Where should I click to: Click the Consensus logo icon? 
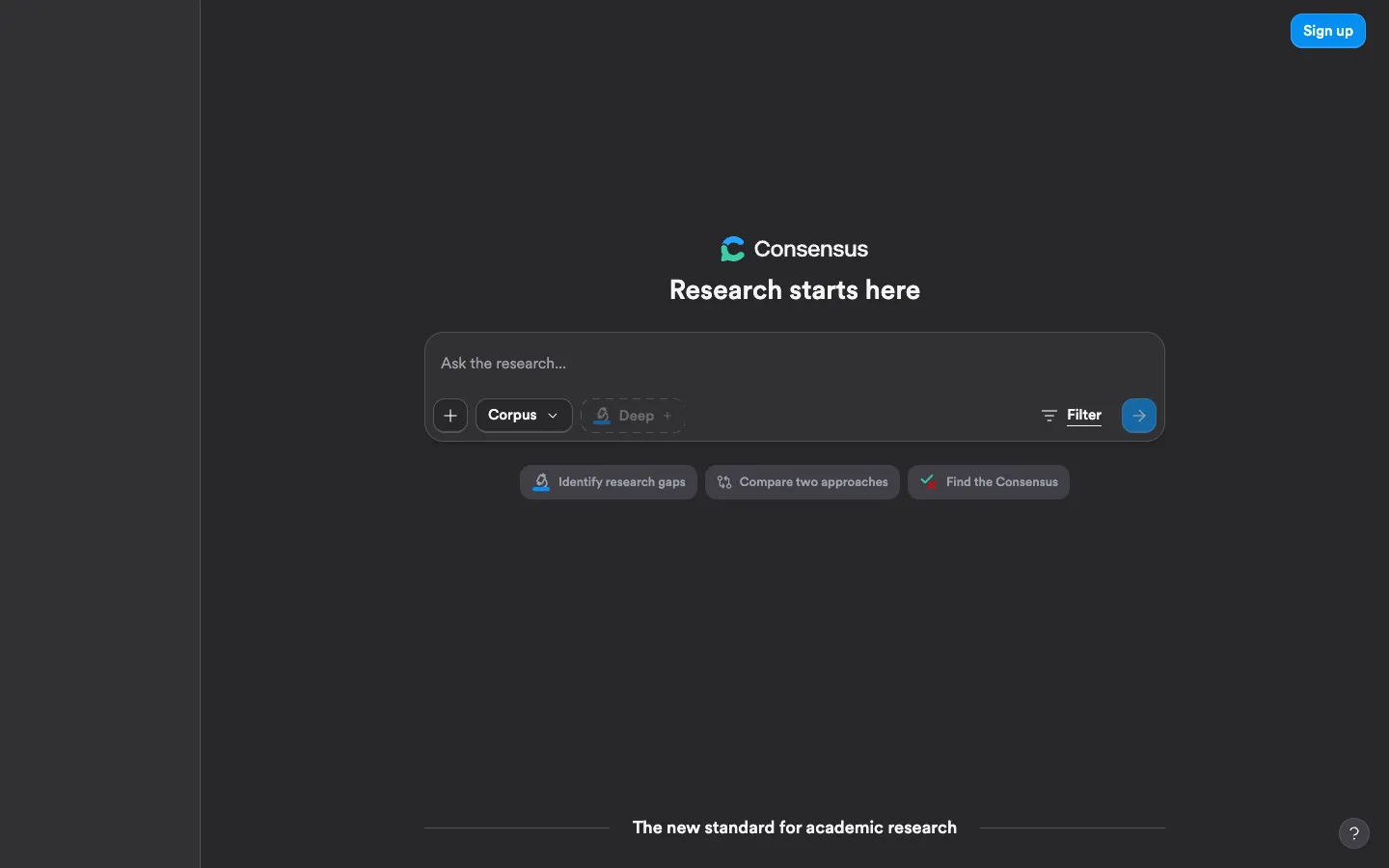(733, 249)
